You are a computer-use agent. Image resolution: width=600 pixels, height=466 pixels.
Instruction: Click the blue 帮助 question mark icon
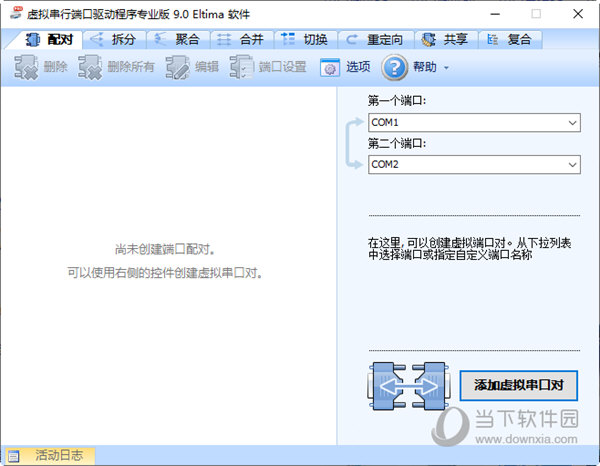[x=395, y=67]
